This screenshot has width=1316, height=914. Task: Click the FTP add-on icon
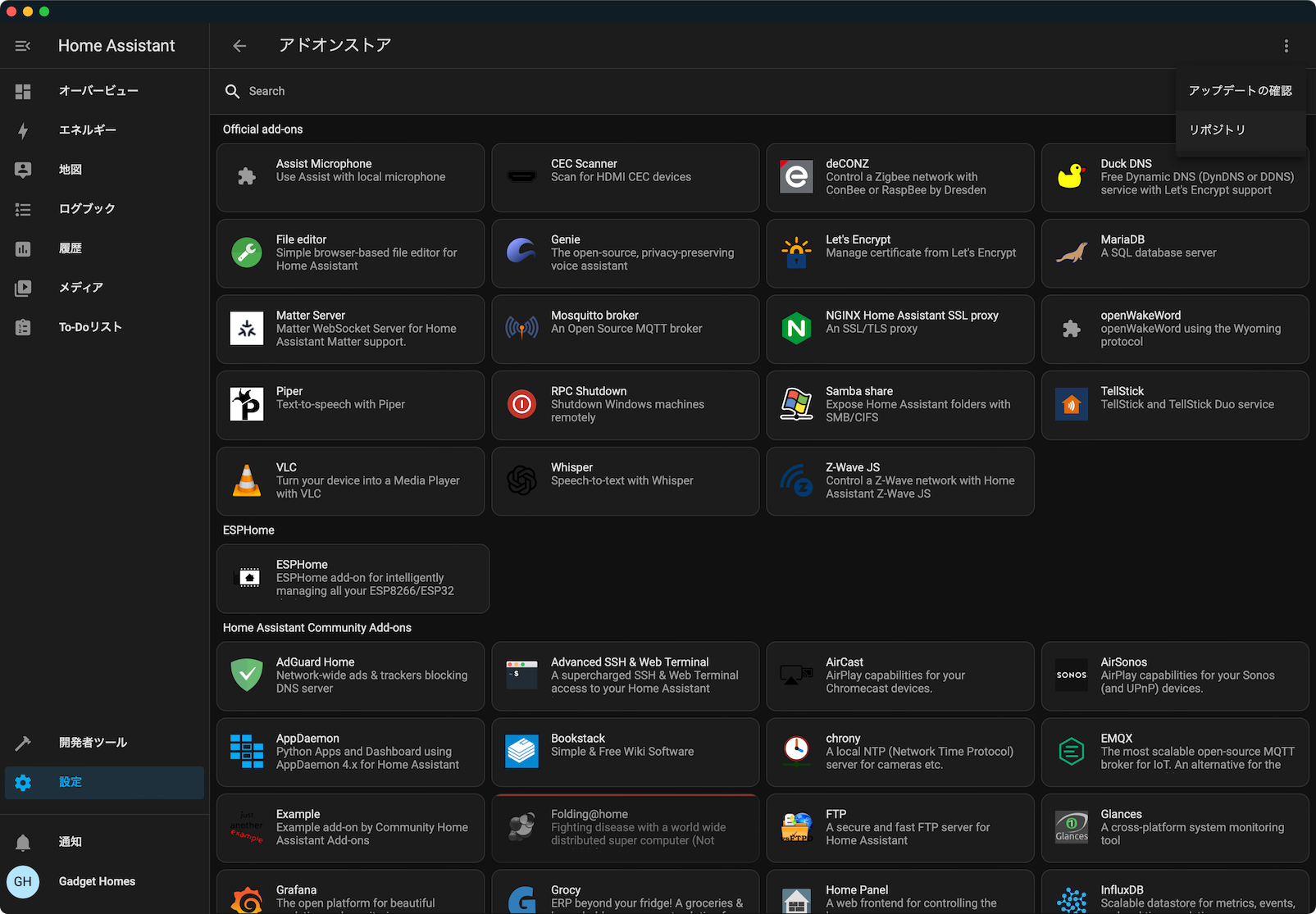coord(796,827)
